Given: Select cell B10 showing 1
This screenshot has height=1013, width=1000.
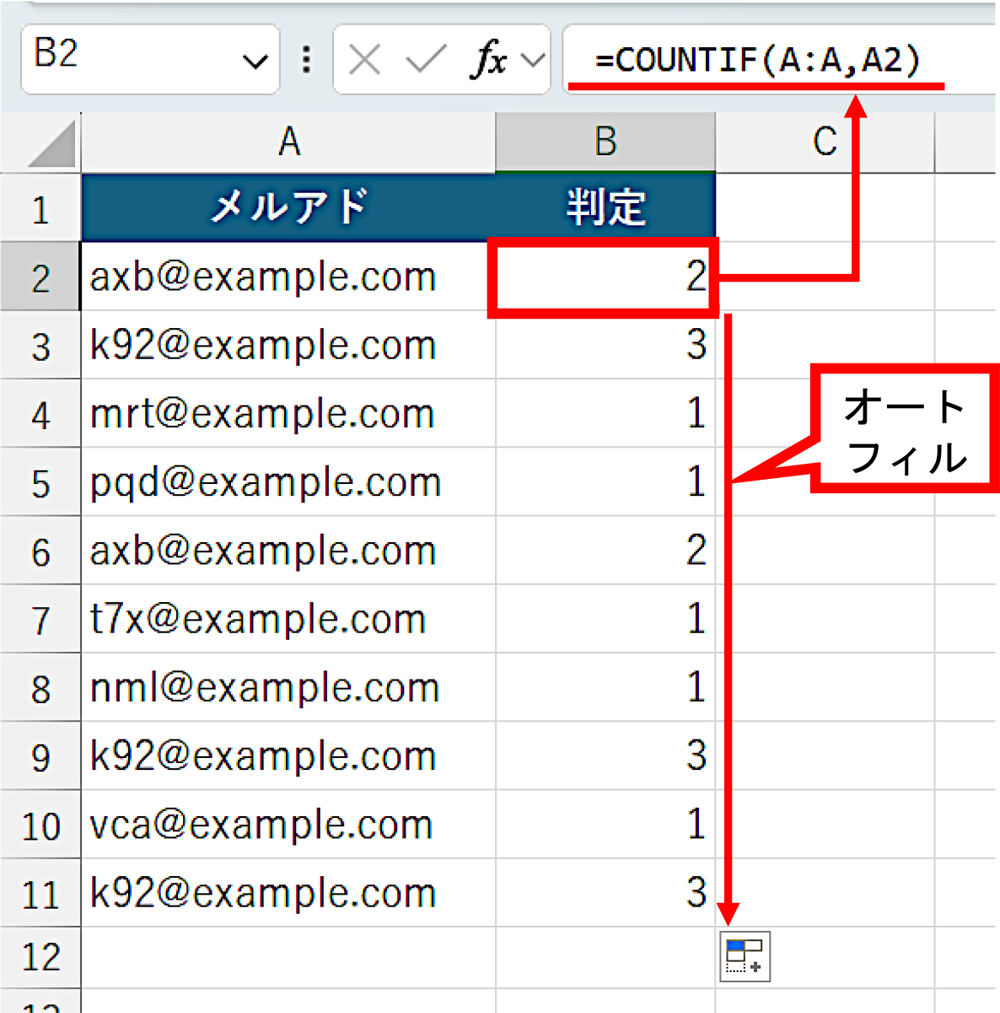Looking at the screenshot, I should pos(605,824).
